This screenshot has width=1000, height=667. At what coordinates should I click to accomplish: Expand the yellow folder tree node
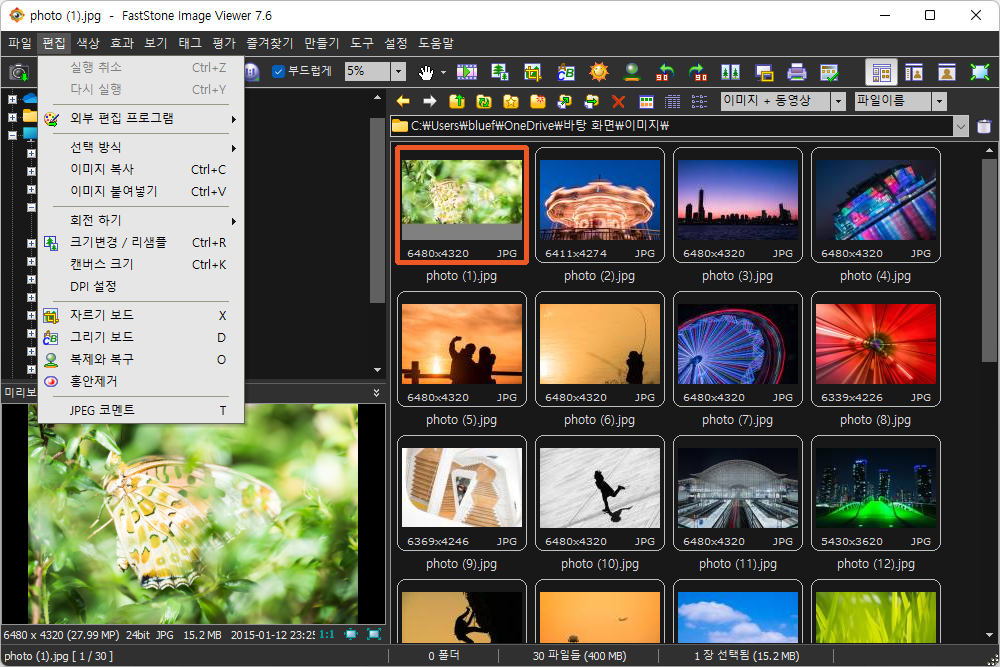pos(12,117)
